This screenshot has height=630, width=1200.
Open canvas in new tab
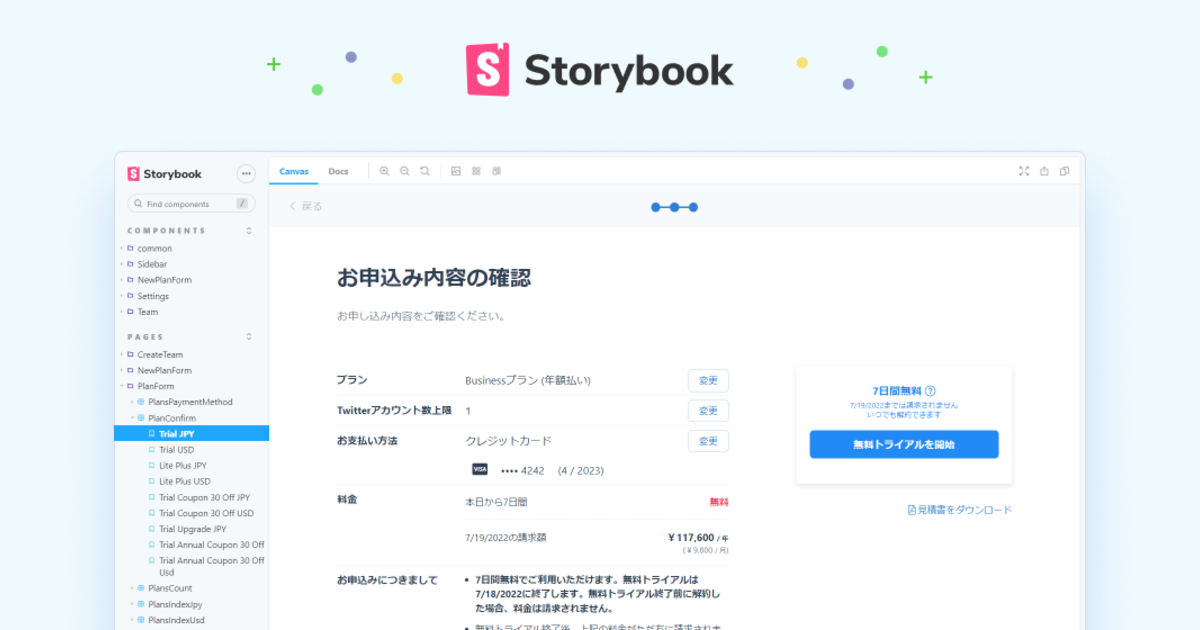tap(1044, 171)
